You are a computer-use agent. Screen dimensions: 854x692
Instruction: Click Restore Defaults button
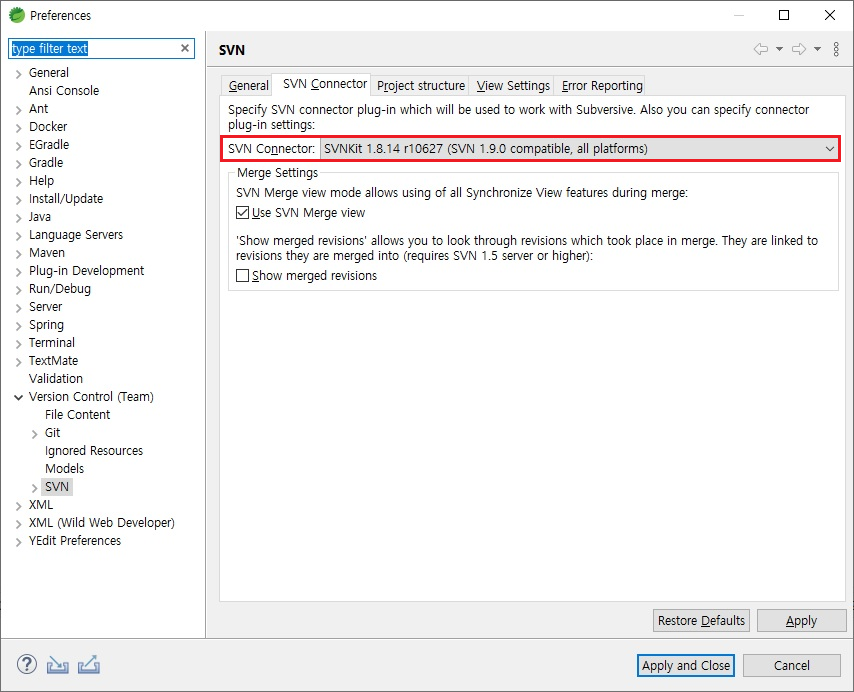(x=701, y=621)
